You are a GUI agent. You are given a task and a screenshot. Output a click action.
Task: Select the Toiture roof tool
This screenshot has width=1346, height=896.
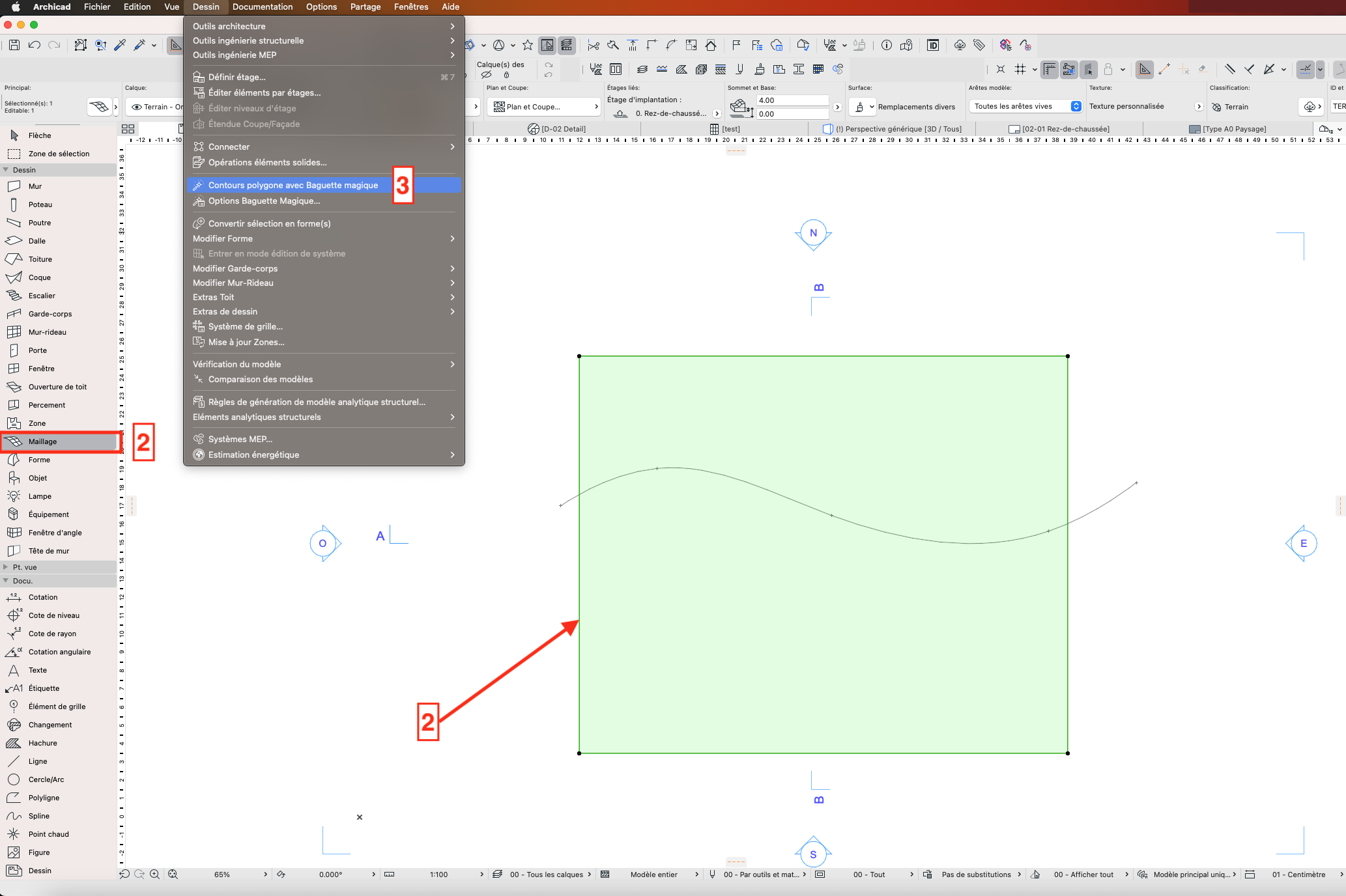(59, 259)
